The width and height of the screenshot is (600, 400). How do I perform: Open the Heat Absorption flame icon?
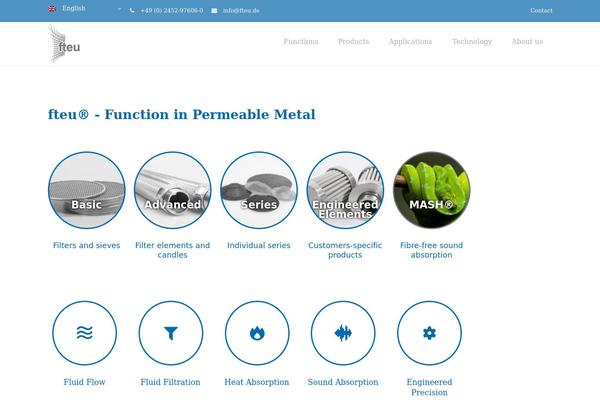[x=257, y=333]
